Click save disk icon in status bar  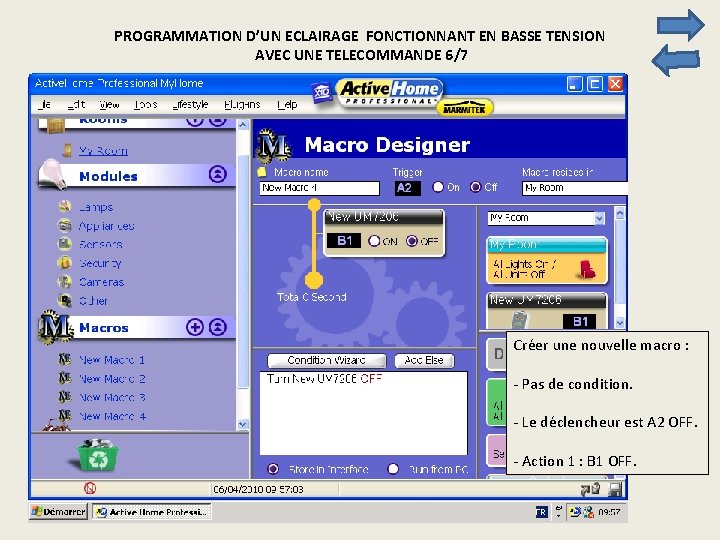pyautogui.click(x=615, y=489)
